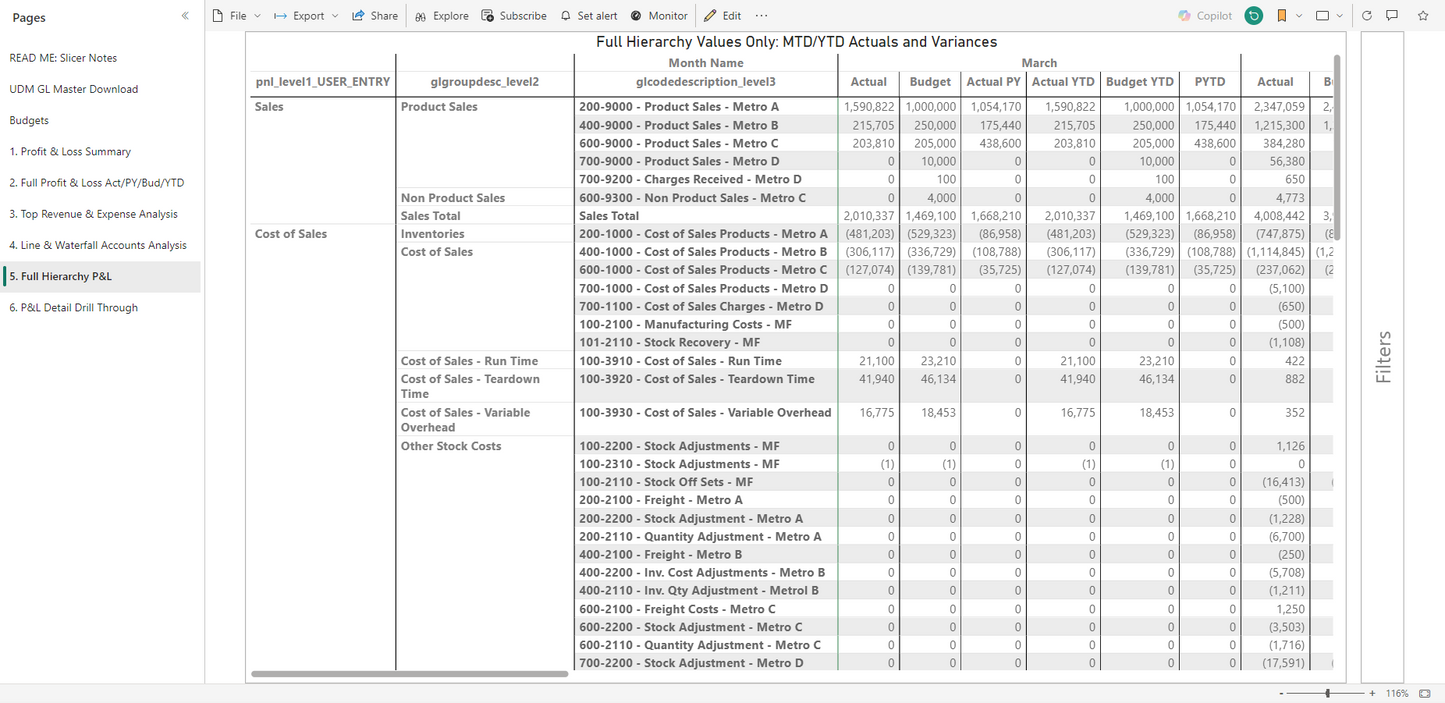Open the comments speech bubble icon
1445x703 pixels.
(x=1392, y=16)
